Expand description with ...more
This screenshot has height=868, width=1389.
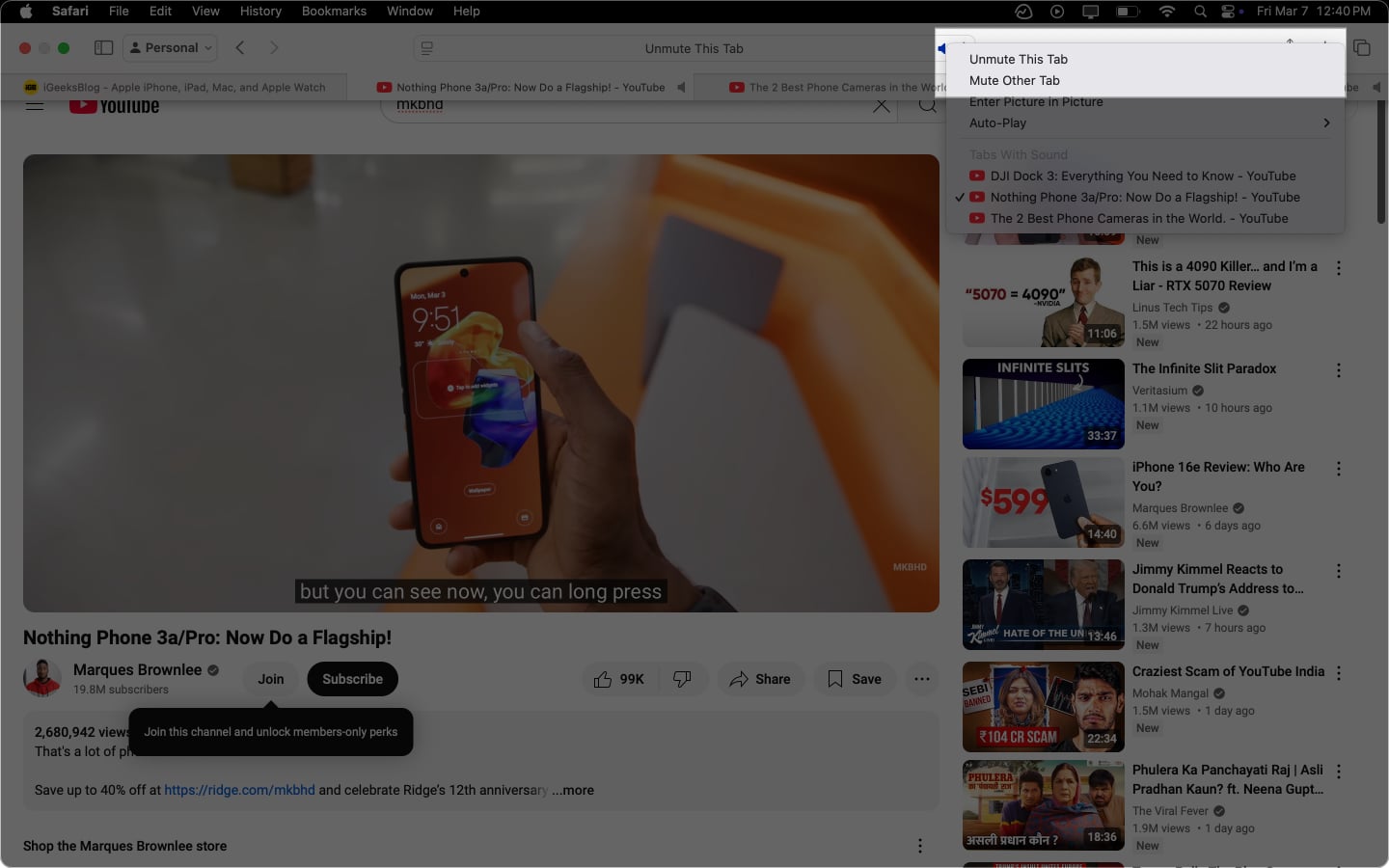coord(573,790)
